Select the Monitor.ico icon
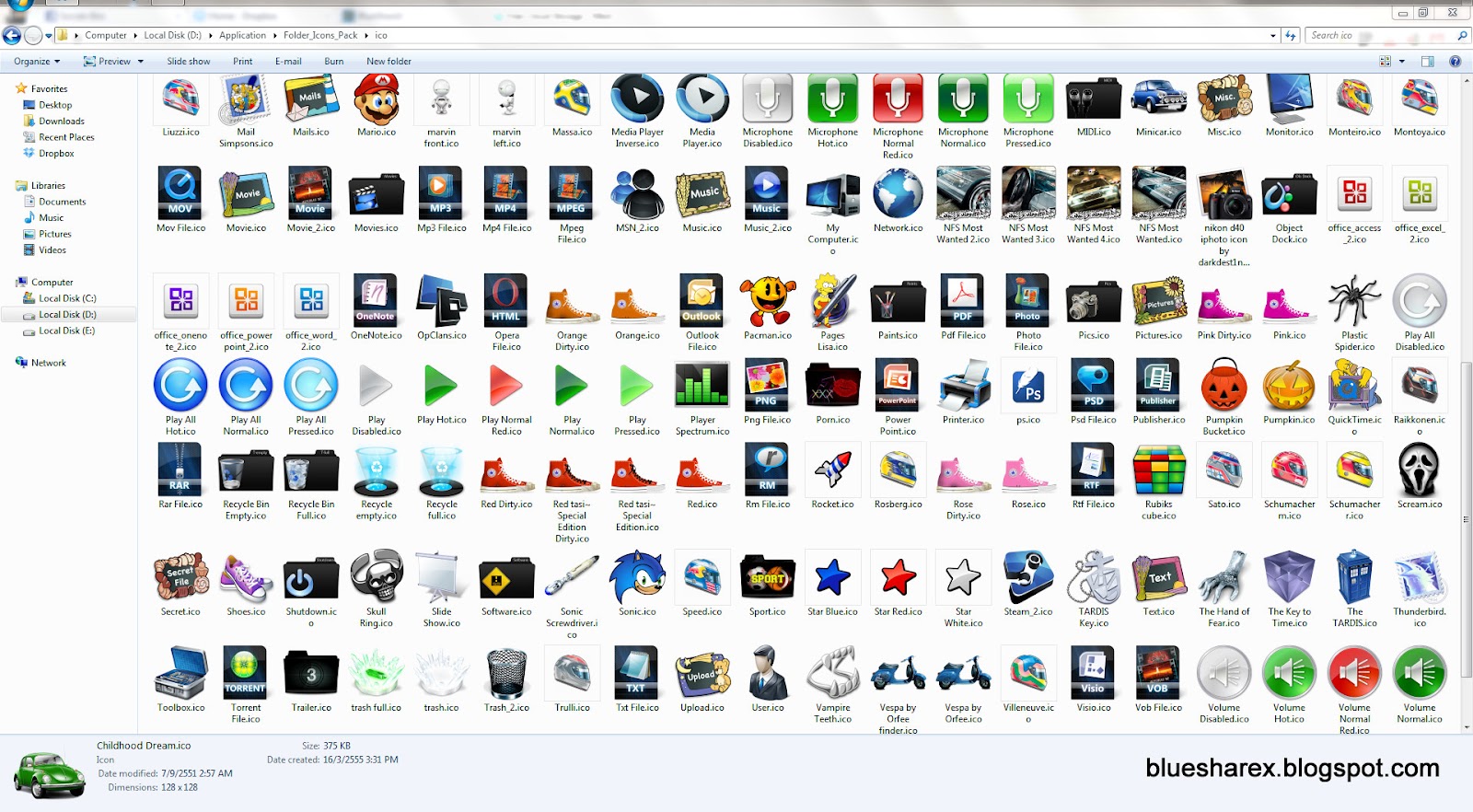1473x812 pixels. 1289,98
